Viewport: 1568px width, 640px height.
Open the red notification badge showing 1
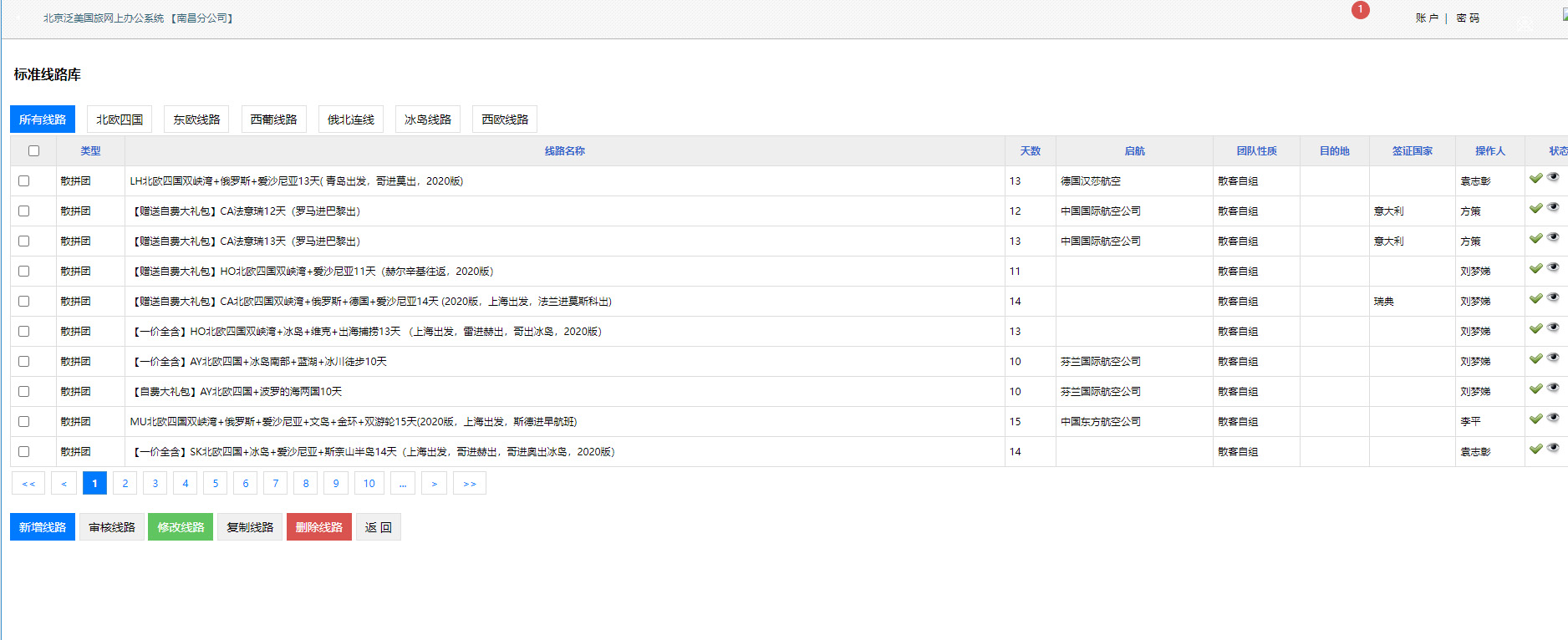click(1361, 10)
